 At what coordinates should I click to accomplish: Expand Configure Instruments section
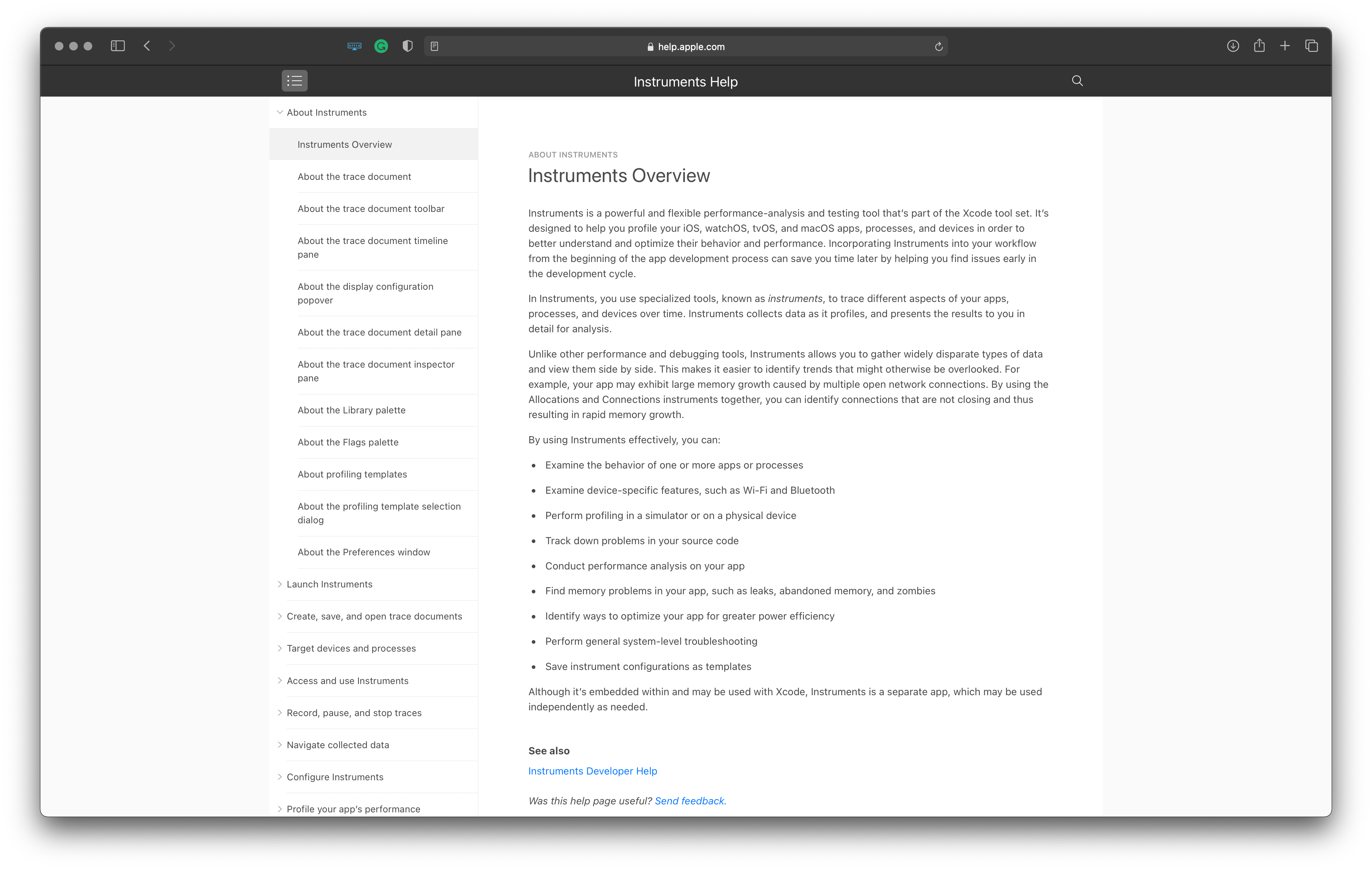(x=280, y=777)
